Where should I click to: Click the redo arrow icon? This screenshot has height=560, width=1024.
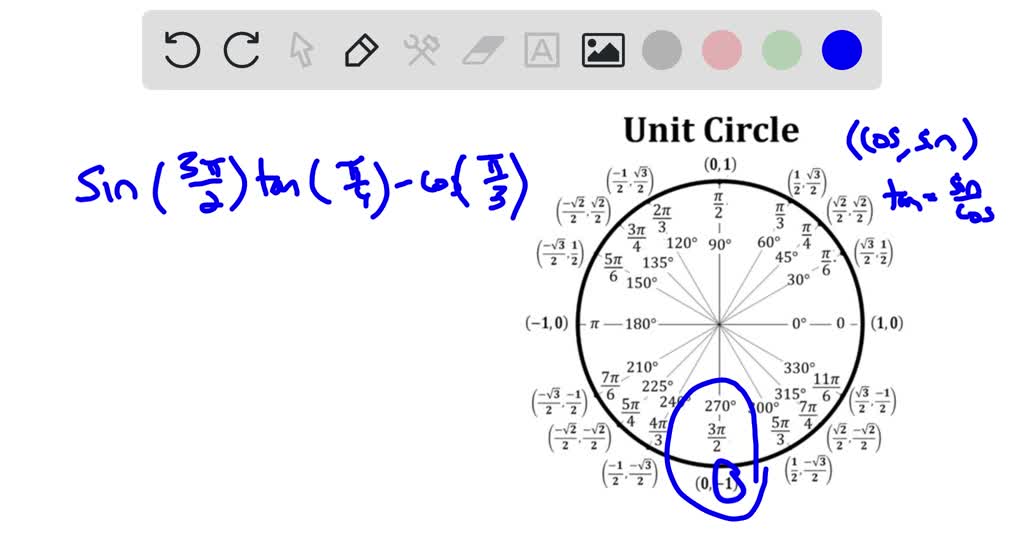click(x=242, y=50)
